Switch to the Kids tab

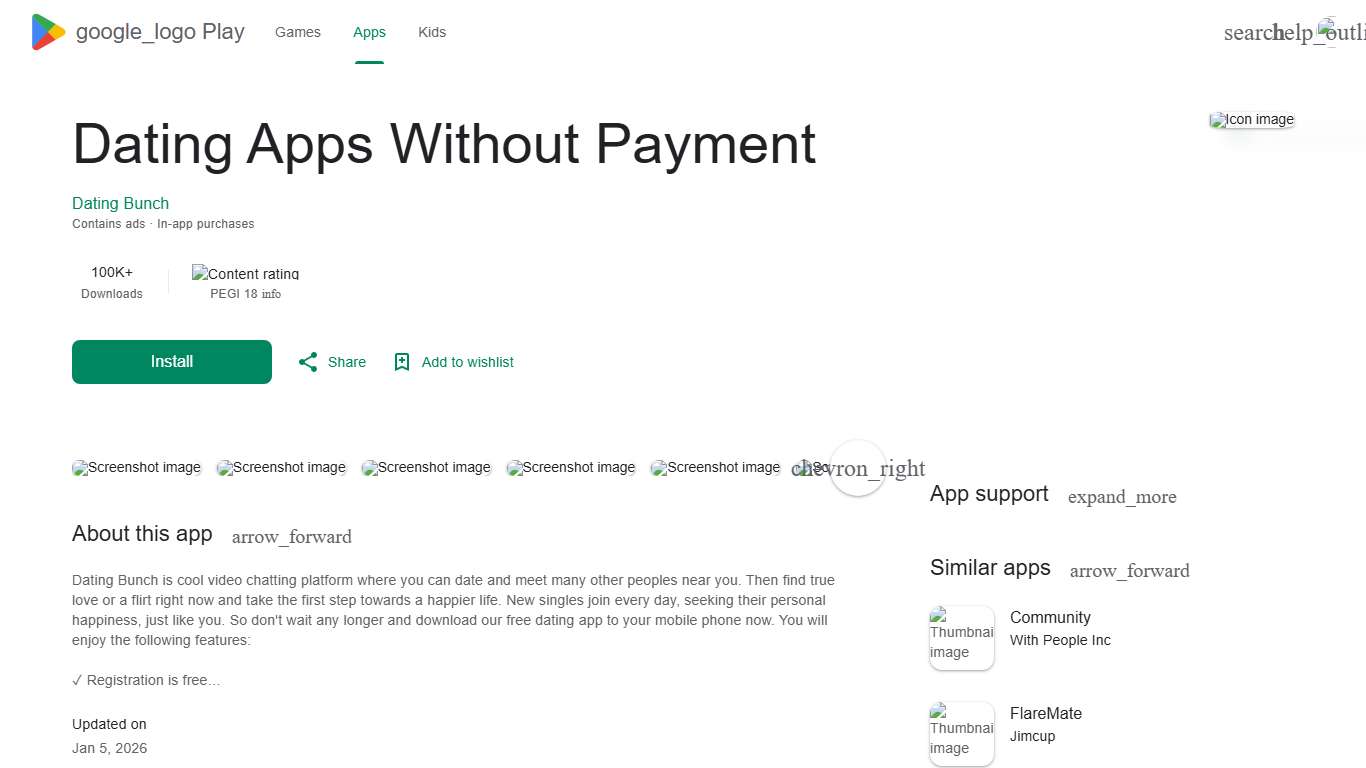[431, 31]
